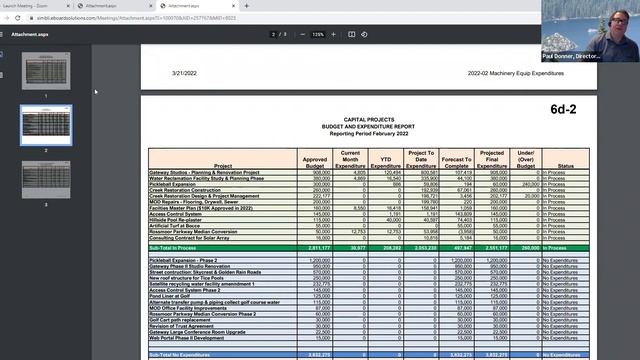Zoom in the PDF with plus button
640x360 pixels.
coord(333,35)
